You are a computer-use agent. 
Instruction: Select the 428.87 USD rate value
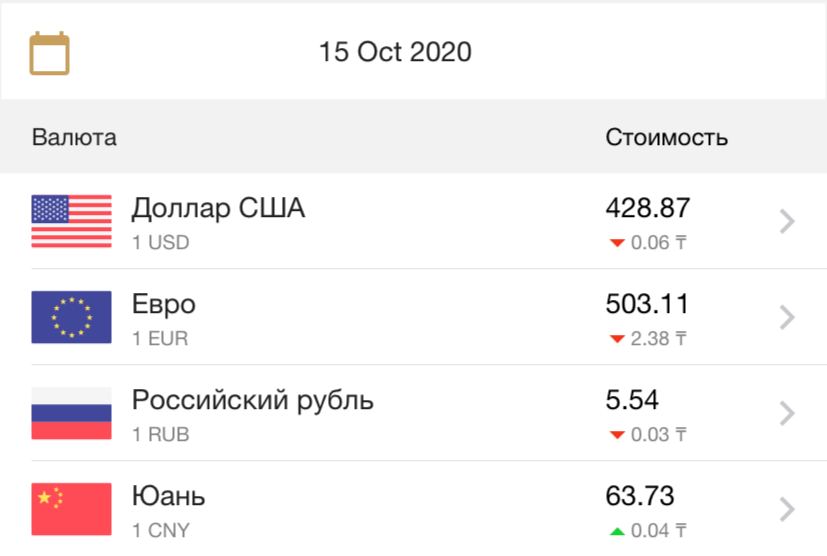pos(648,208)
